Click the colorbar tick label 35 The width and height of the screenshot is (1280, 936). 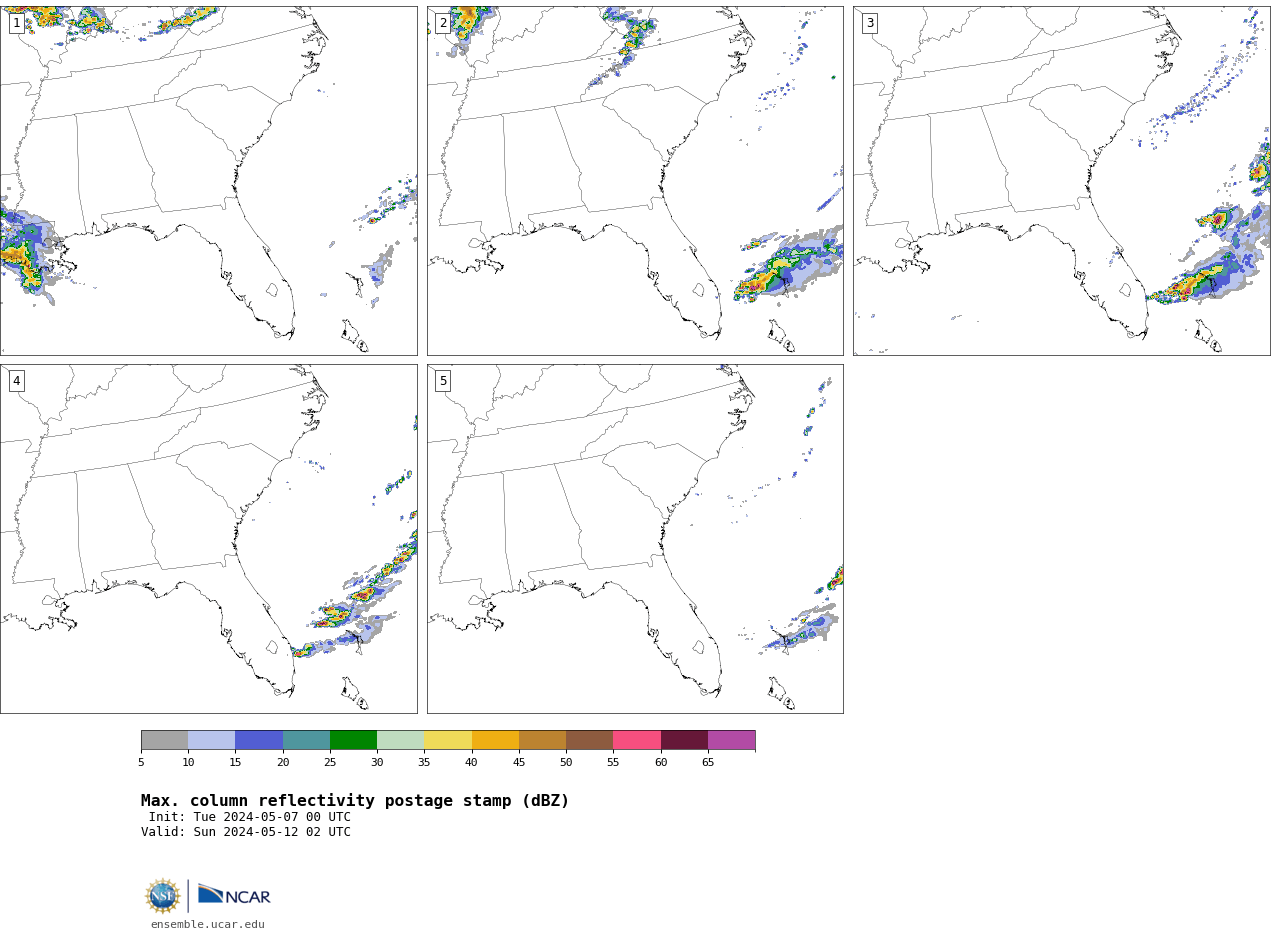pos(424,763)
